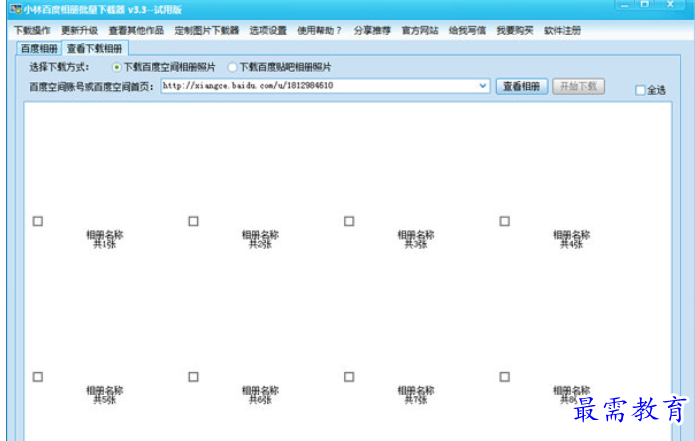The width and height of the screenshot is (695, 441).
Task: Expand the URL history dropdown arrow
Action: 483,86
